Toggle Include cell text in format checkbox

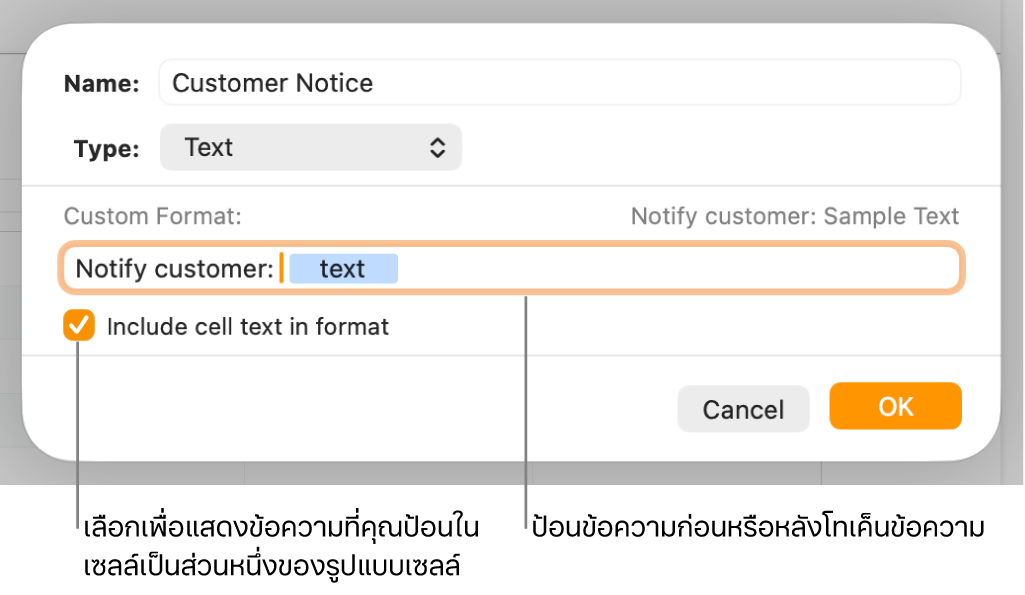coord(79,326)
